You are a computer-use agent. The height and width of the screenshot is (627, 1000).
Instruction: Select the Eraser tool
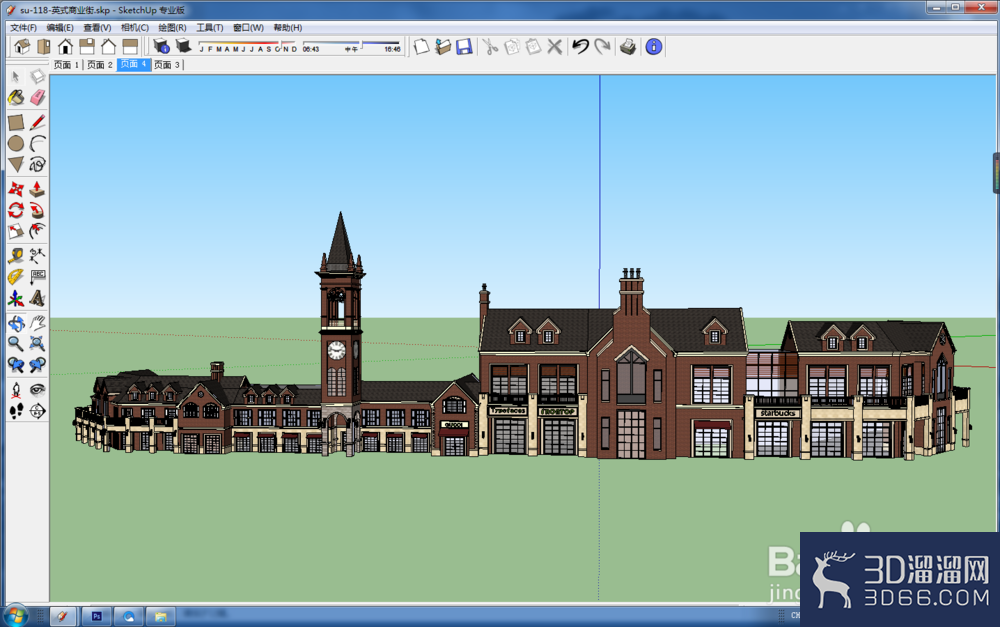tap(38, 98)
